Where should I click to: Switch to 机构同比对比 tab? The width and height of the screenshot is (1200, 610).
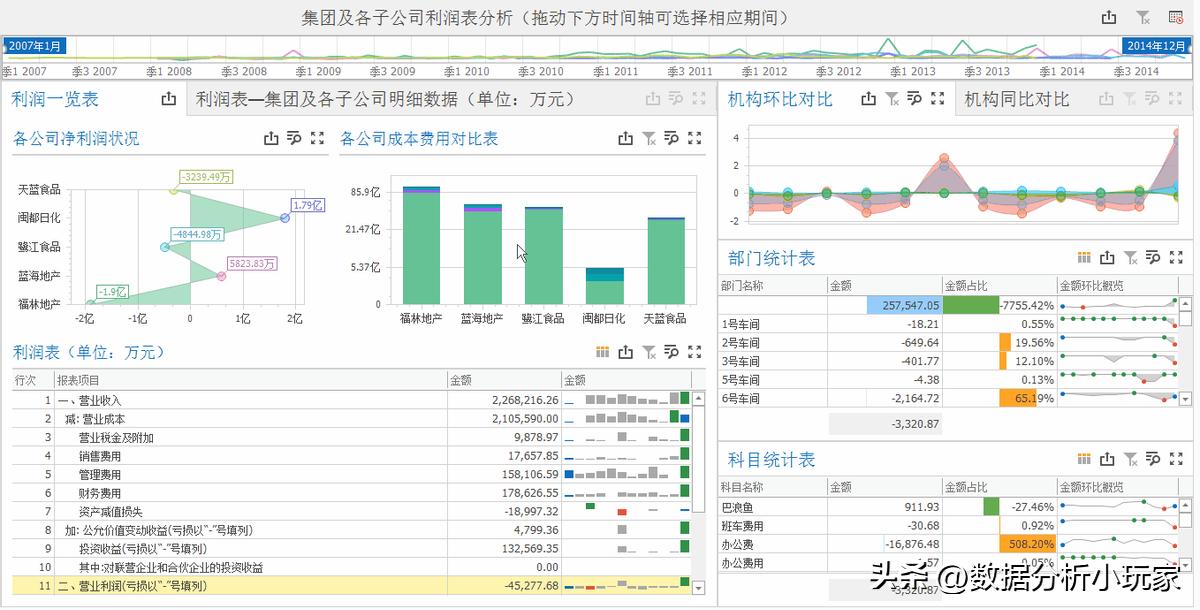tap(1018, 98)
